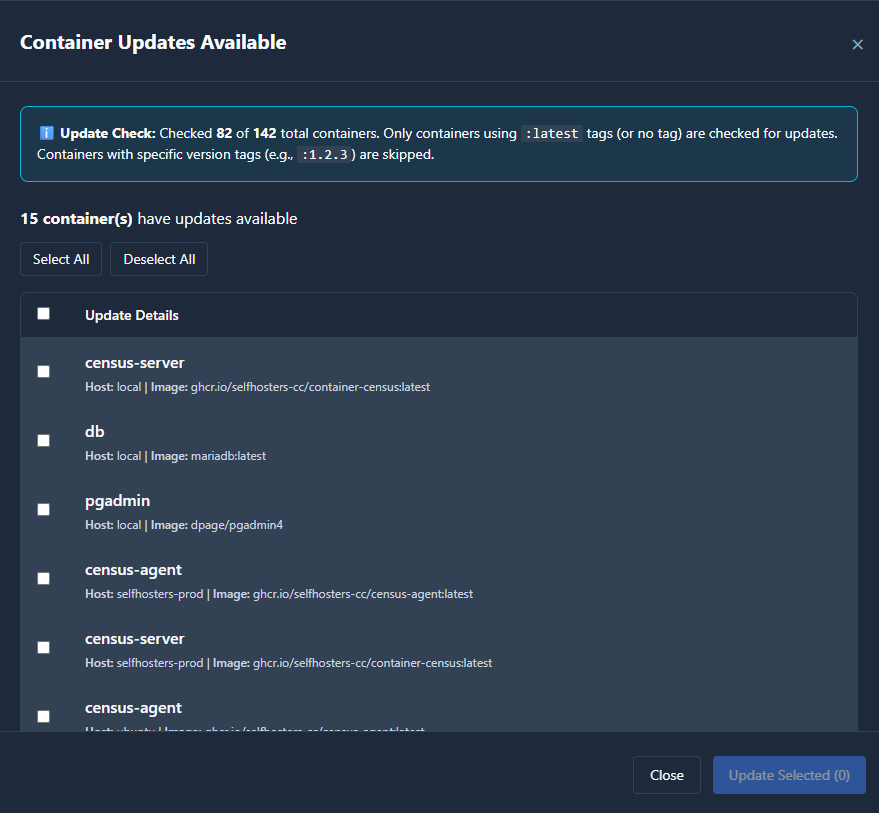Image resolution: width=879 pixels, height=813 pixels.
Task: Tick the db container checkbox
Action: (43, 440)
